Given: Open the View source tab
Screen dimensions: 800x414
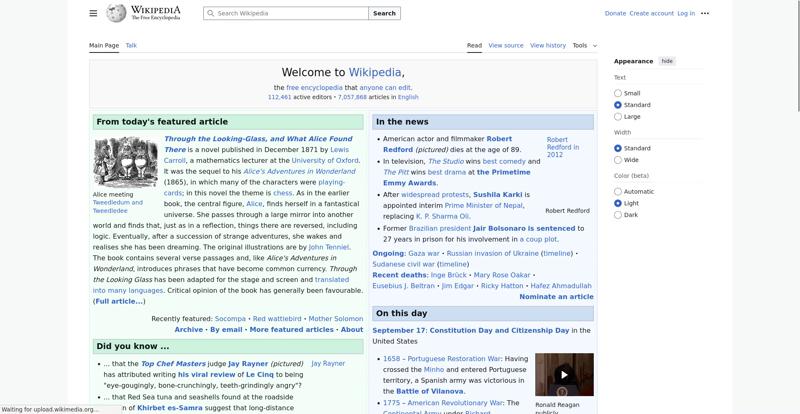Looking at the screenshot, I should (x=506, y=45).
